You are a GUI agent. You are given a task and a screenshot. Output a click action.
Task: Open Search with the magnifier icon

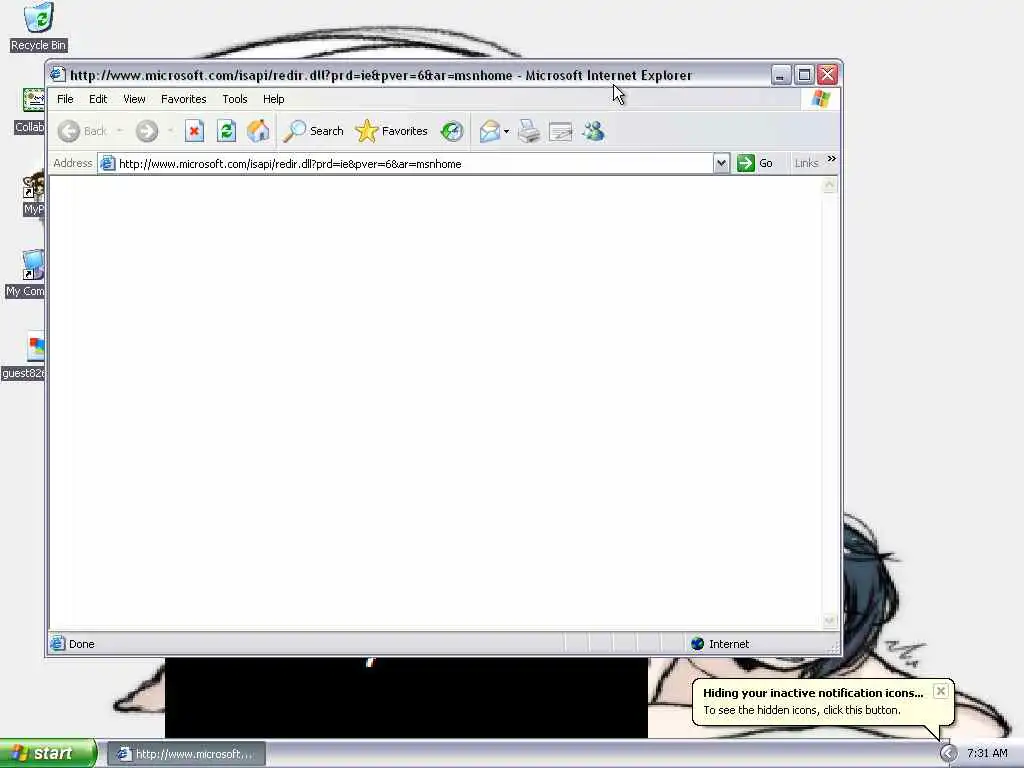pos(313,131)
